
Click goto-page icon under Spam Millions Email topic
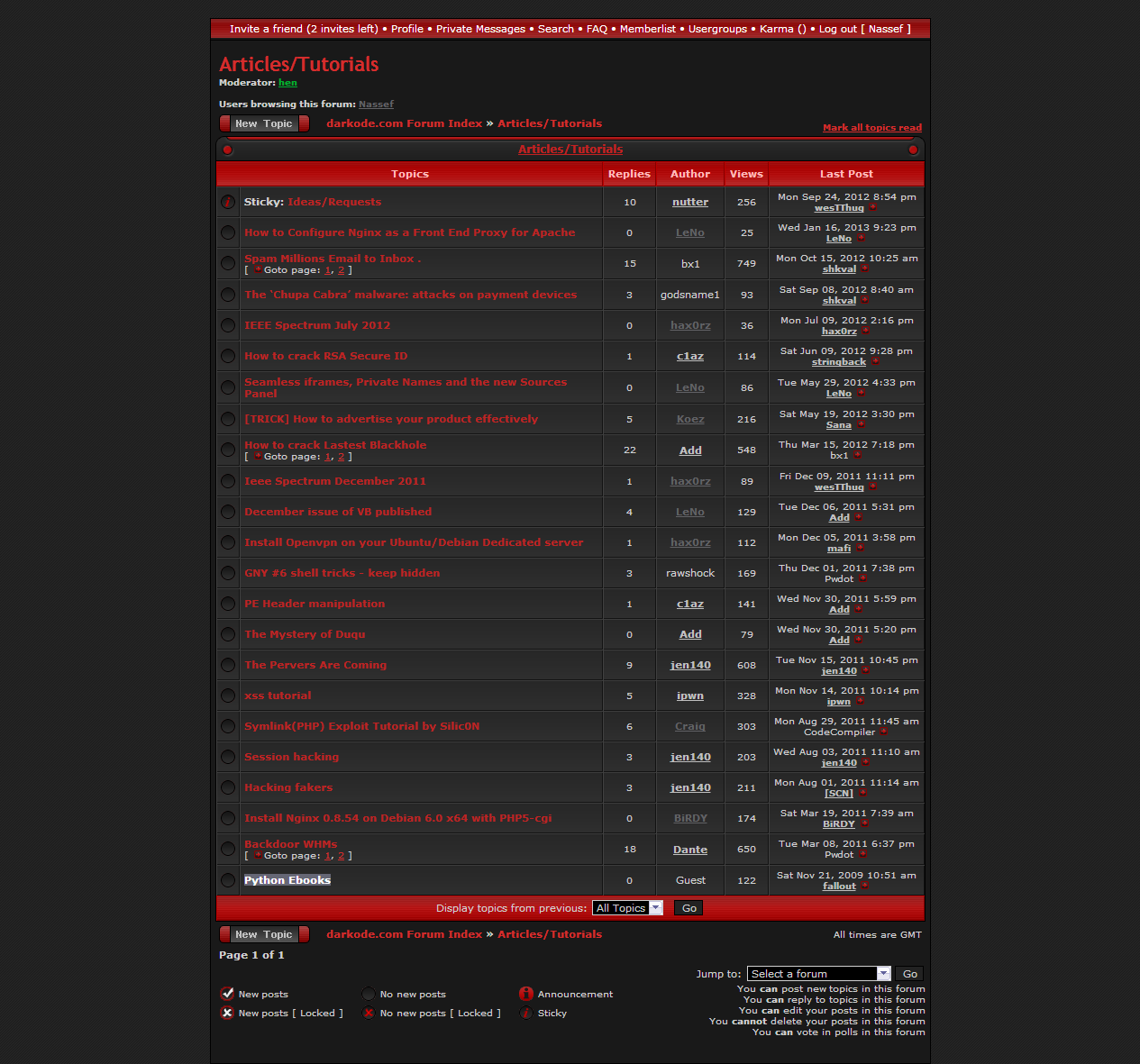258,270
